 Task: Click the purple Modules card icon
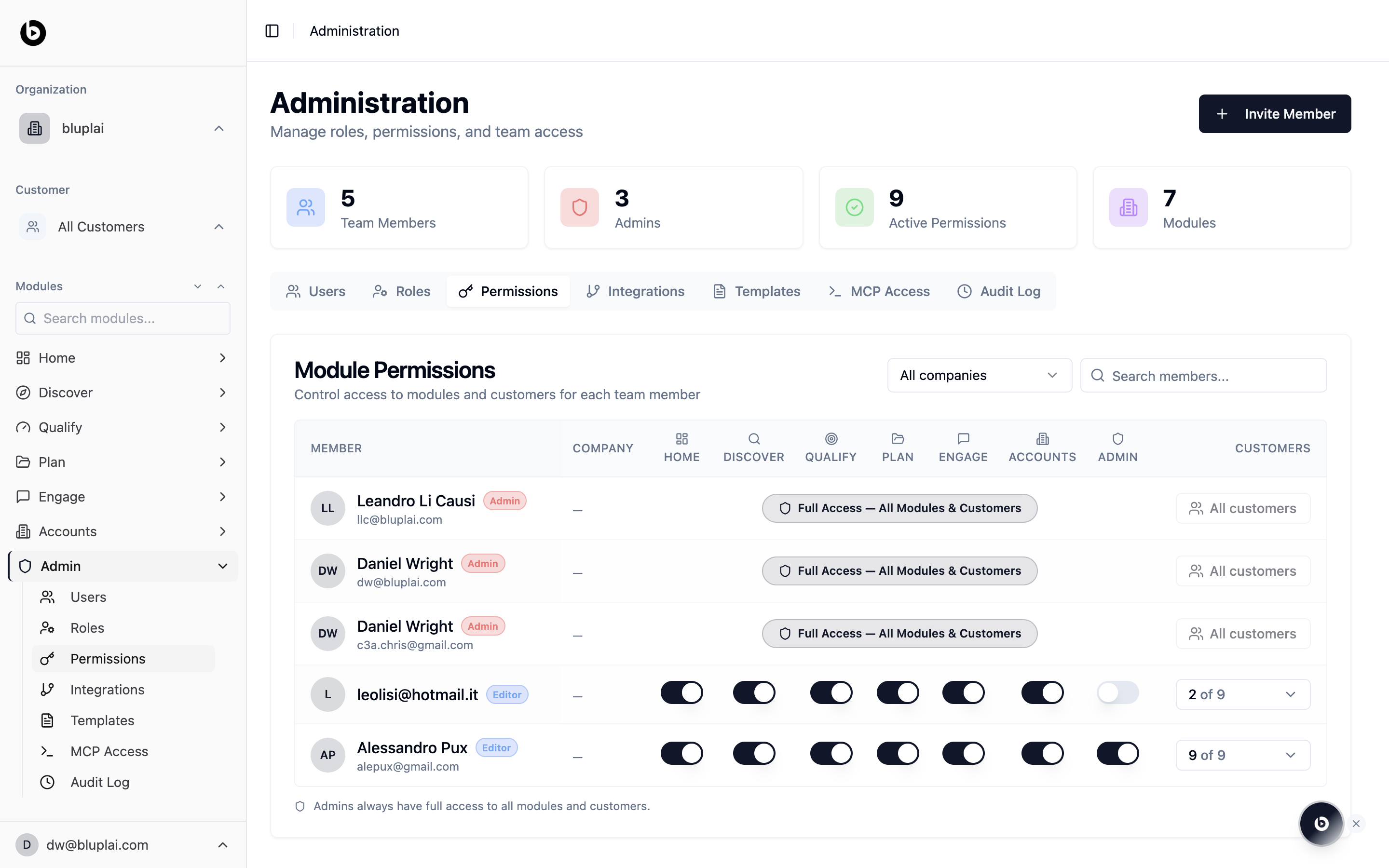(x=1128, y=207)
